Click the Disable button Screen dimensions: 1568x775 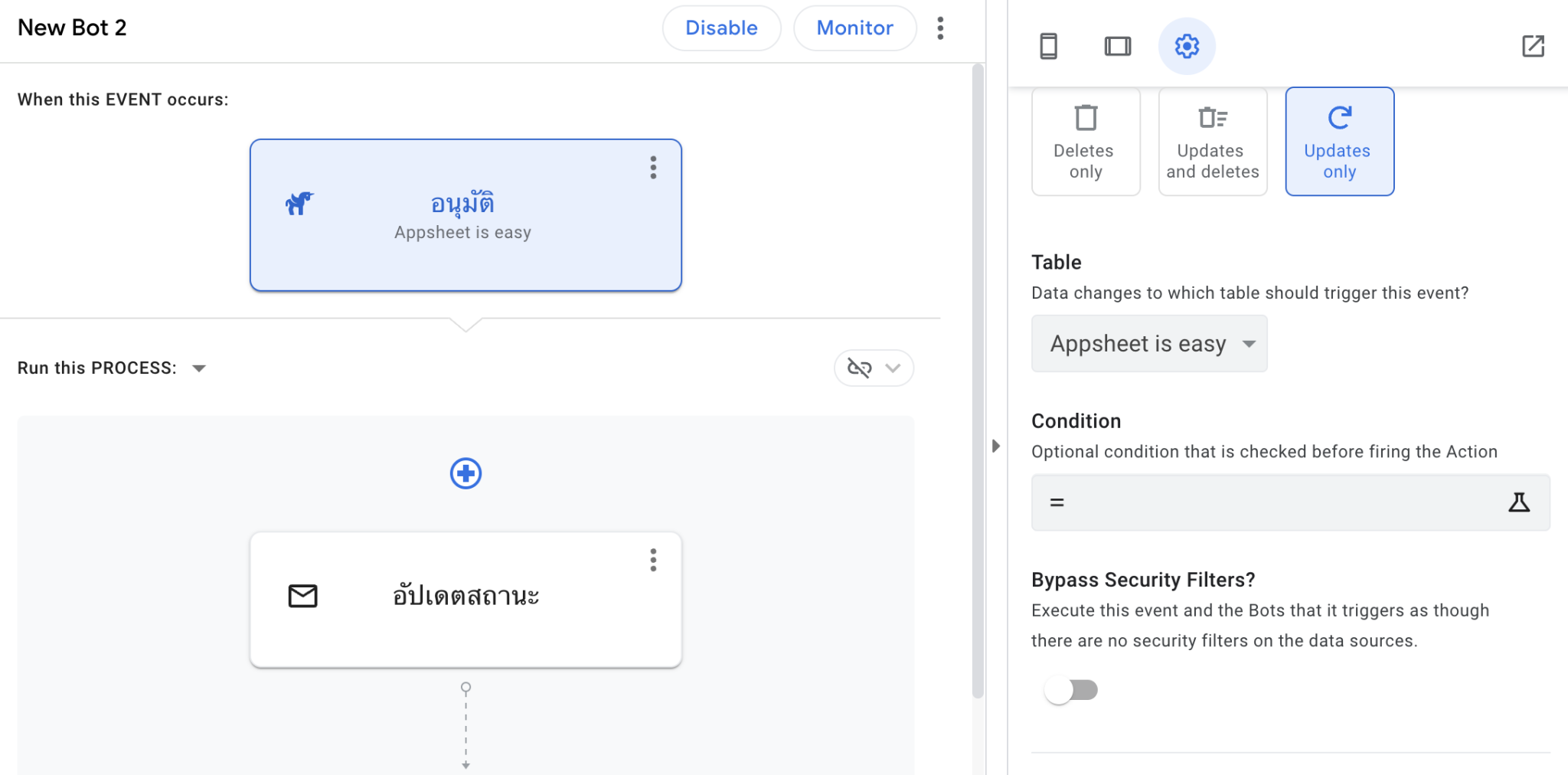720,28
